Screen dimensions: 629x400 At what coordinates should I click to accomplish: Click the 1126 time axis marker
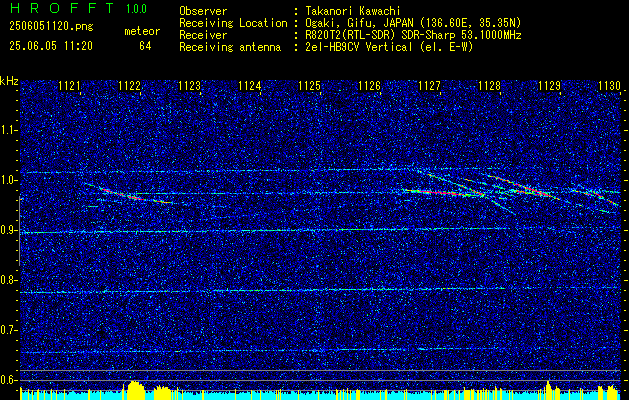tap(369, 86)
